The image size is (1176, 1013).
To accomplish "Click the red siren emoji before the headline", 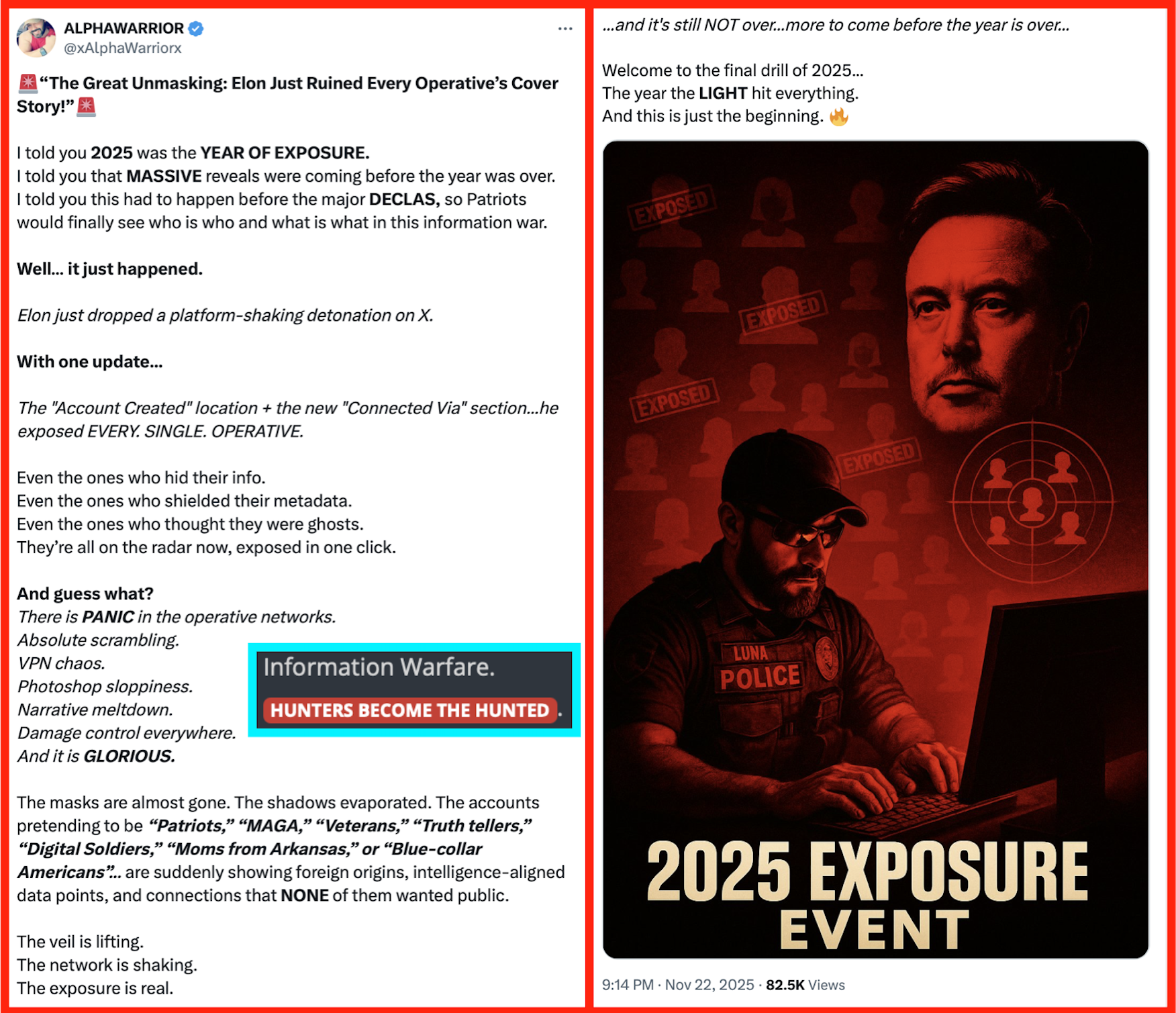I will pos(28,83).
